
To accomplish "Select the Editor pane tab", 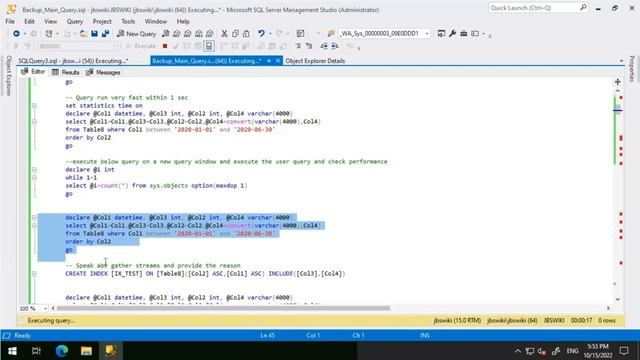I will 33,72.
